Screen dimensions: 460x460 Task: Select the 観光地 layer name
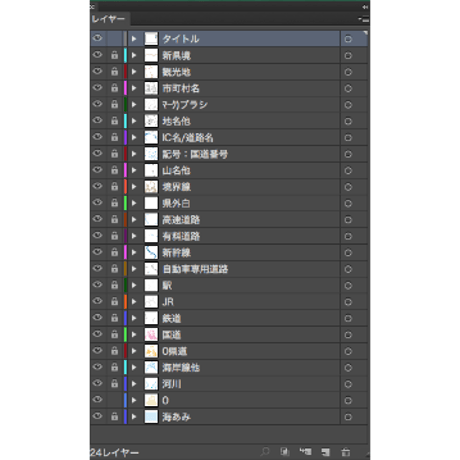pyautogui.click(x=176, y=72)
